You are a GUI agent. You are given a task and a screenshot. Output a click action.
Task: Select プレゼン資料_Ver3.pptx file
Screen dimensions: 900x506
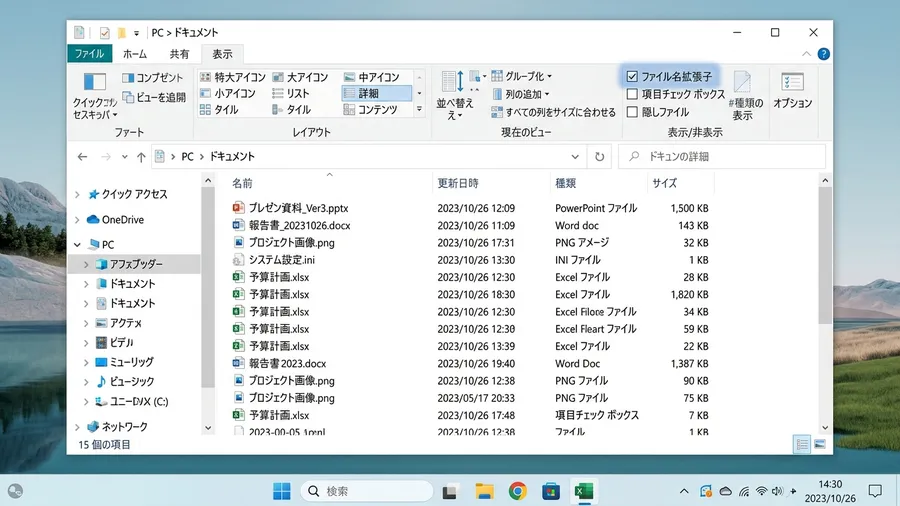298,208
